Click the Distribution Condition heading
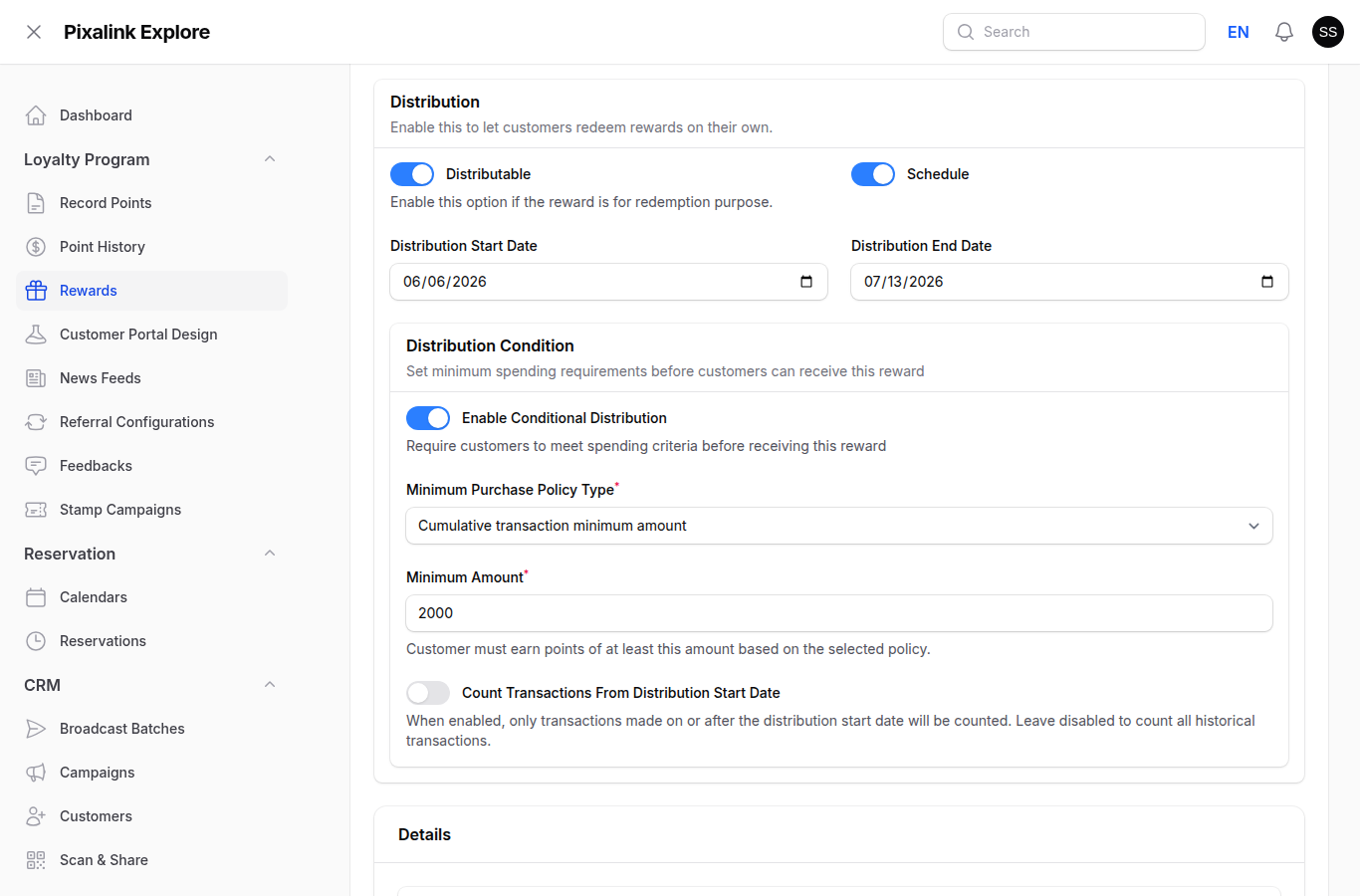This screenshot has width=1360, height=896. [x=490, y=345]
